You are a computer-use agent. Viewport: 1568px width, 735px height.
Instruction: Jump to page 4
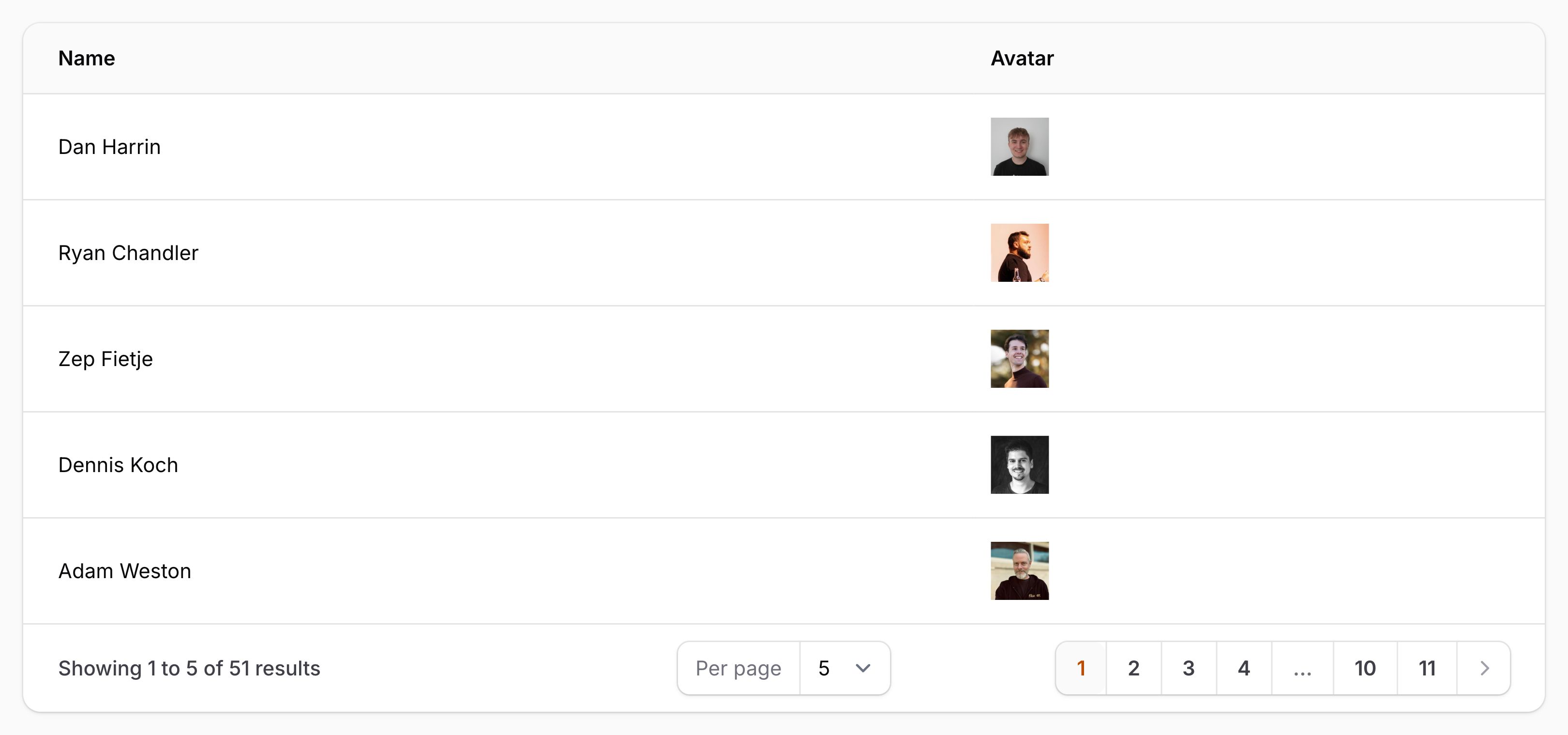(1244, 668)
